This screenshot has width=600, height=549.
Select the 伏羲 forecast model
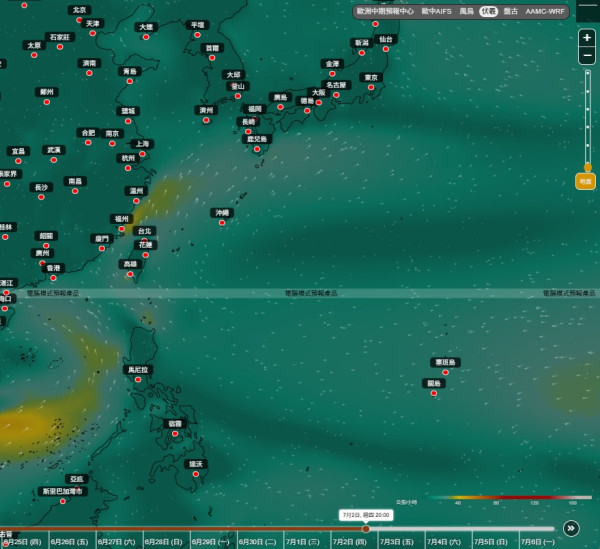point(488,11)
